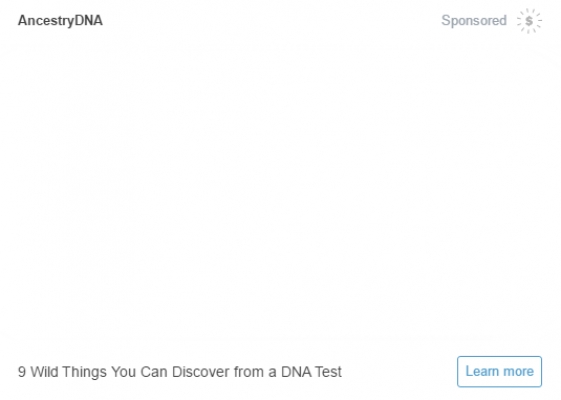Click the 9 Wild Things You Can Discover text

click(124, 372)
